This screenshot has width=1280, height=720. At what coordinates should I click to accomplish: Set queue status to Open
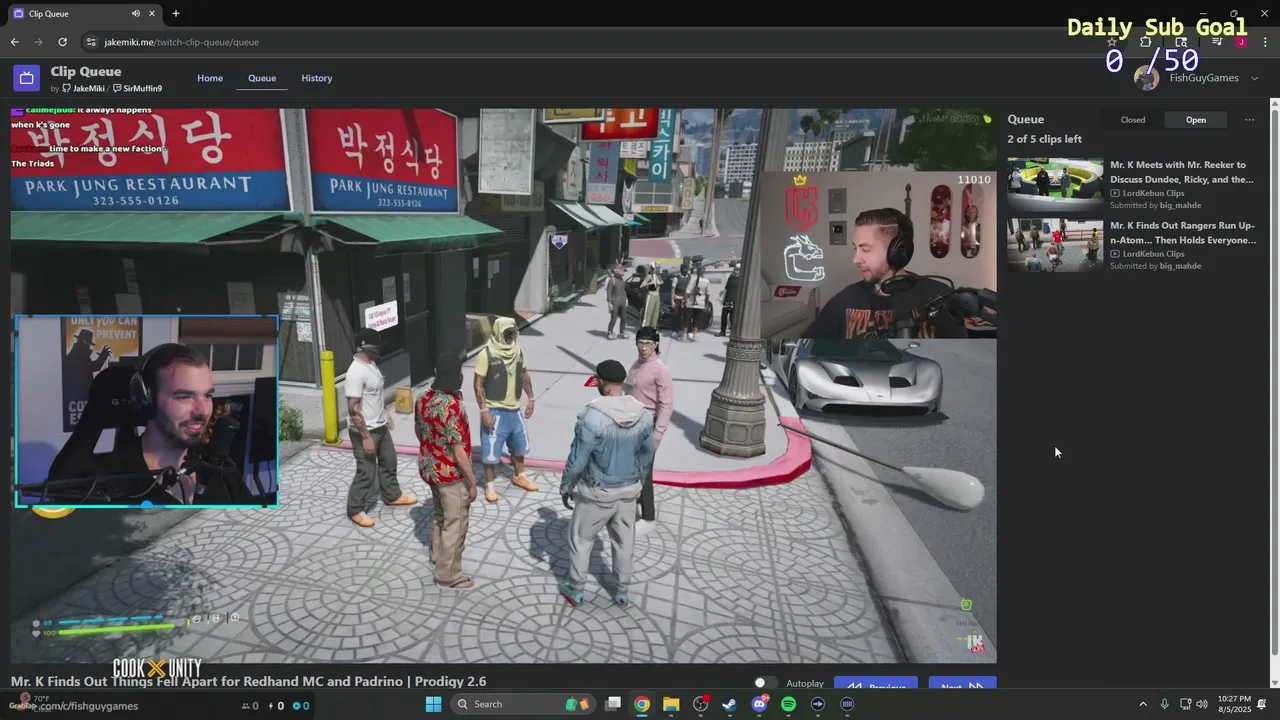[1196, 120]
